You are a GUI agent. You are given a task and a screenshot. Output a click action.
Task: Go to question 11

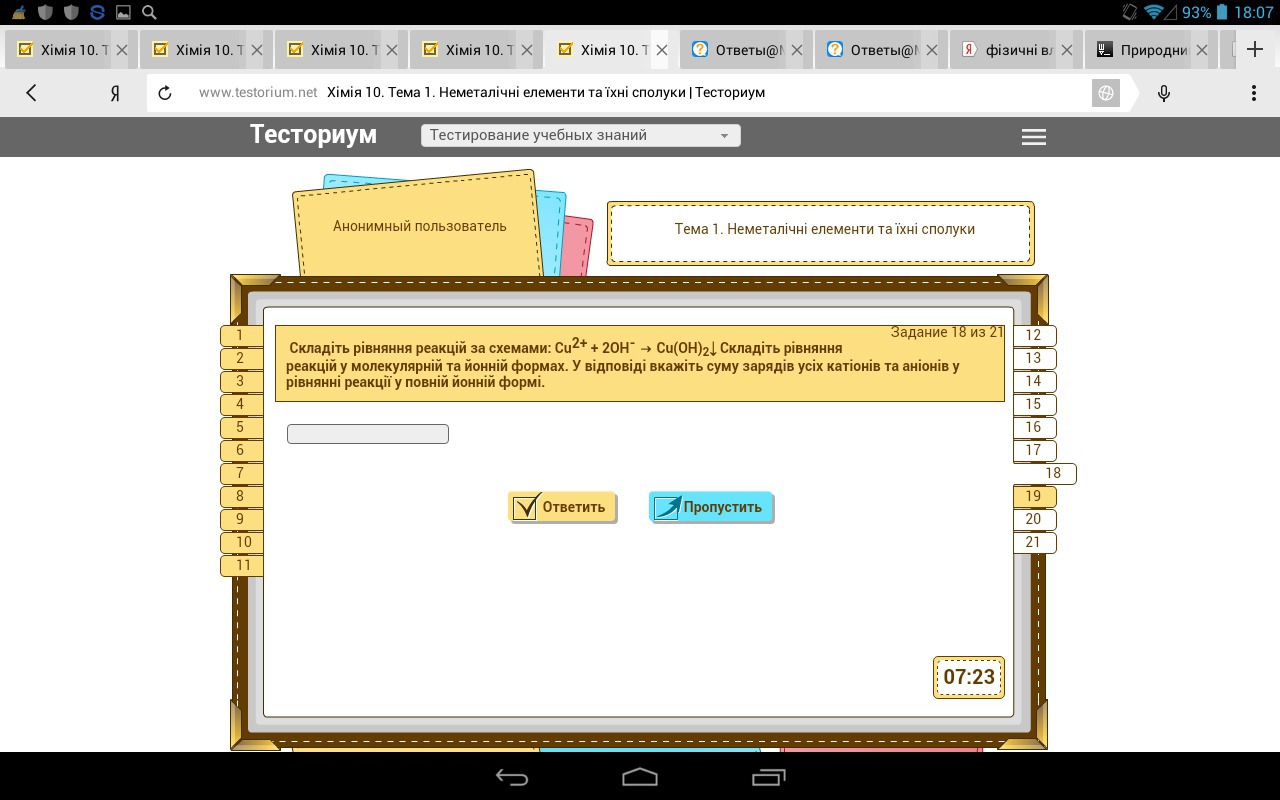click(x=242, y=565)
